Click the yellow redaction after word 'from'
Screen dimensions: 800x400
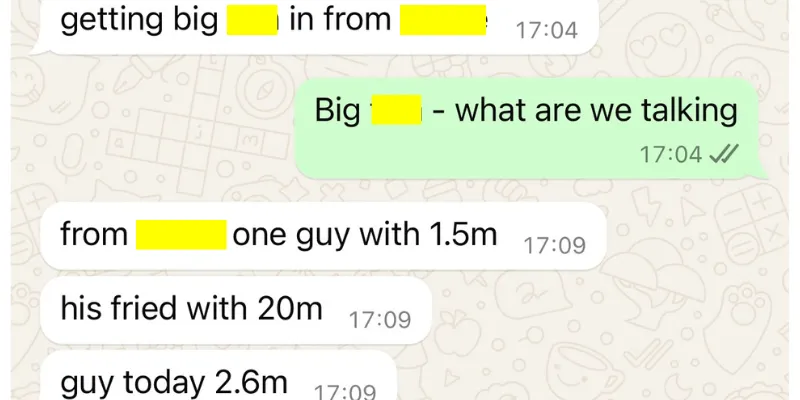181,235
